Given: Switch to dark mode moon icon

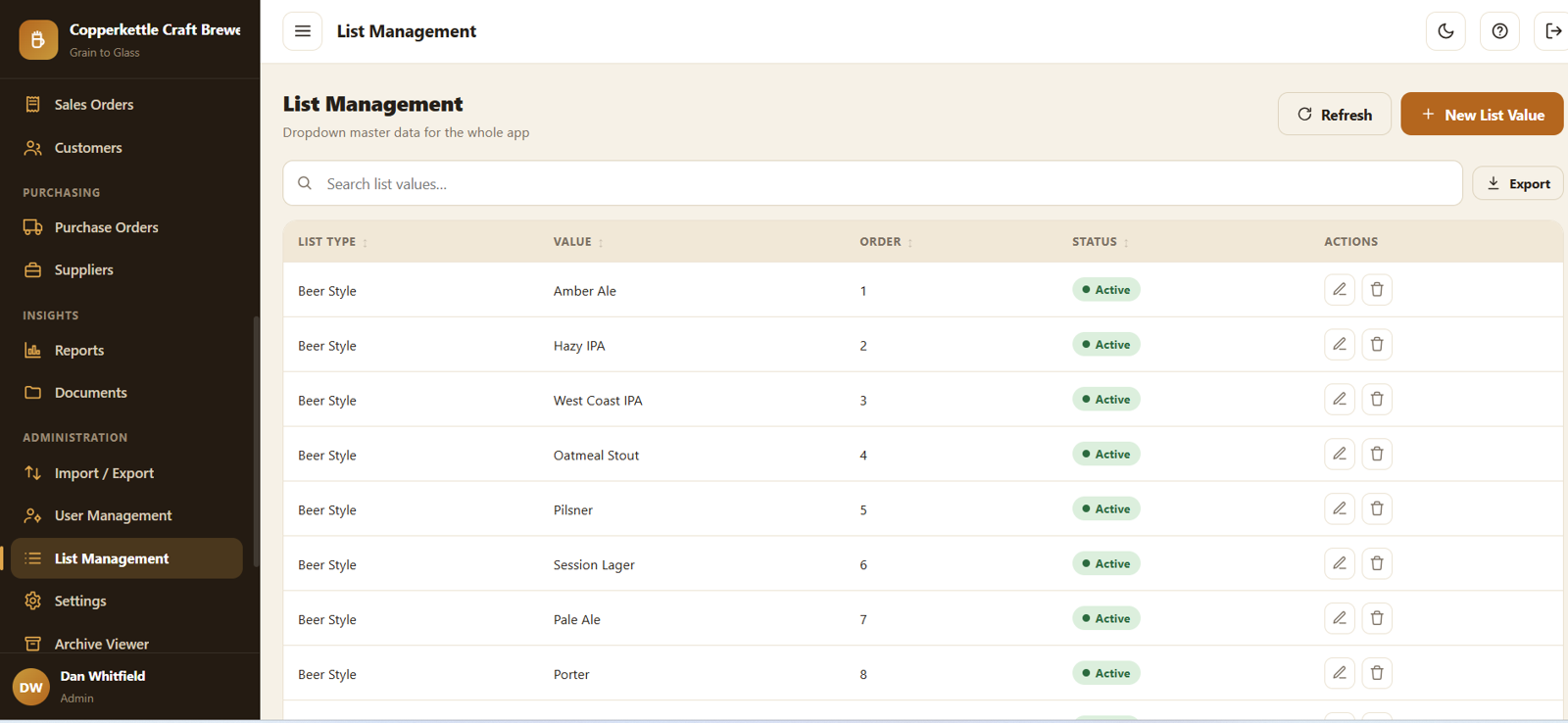Looking at the screenshot, I should 1445,31.
